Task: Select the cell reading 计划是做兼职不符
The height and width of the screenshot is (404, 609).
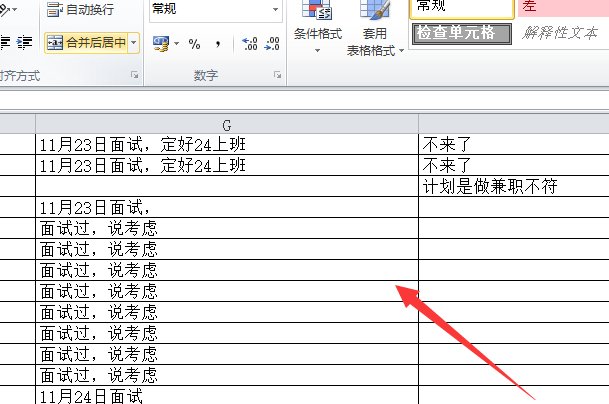Action: tap(514, 186)
